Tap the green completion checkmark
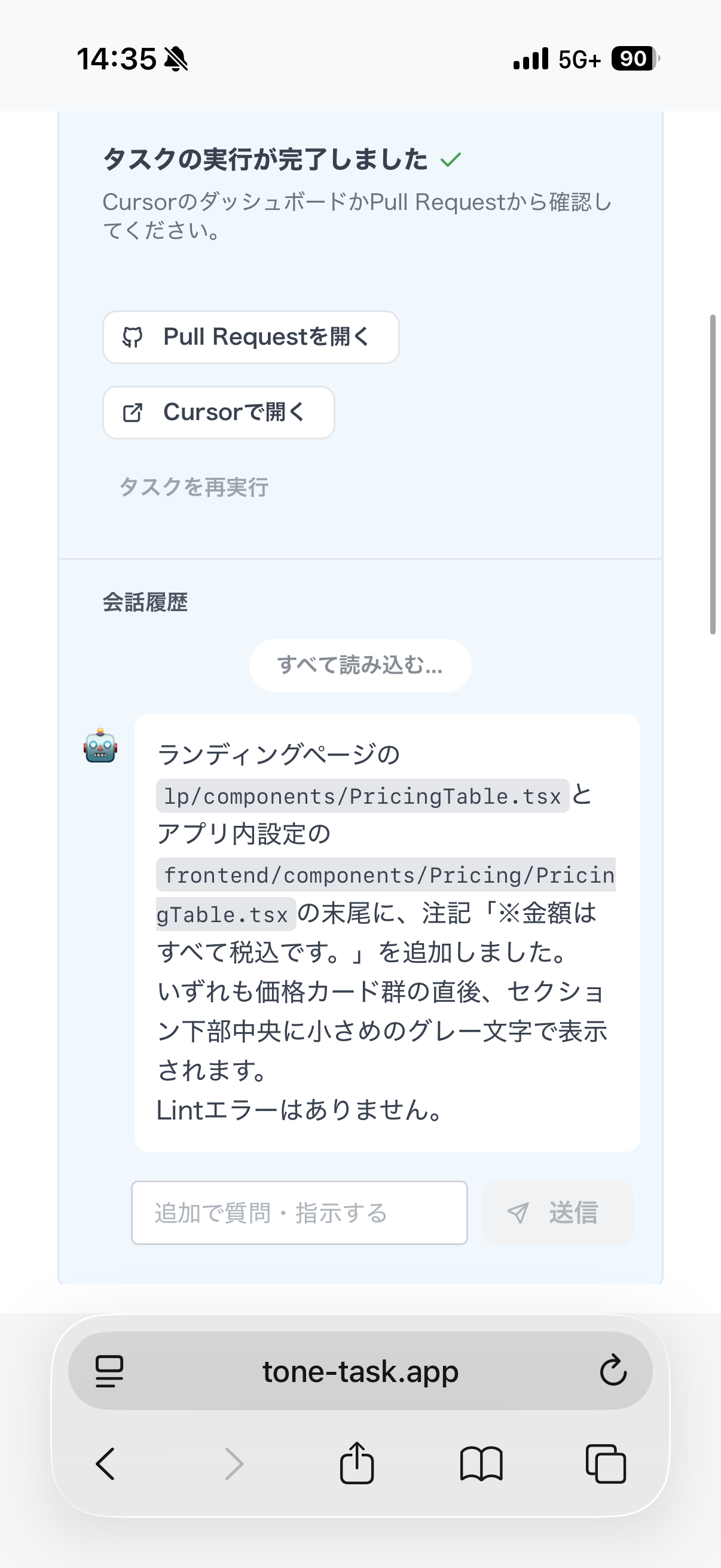Screen dimensions: 721x1568 click(x=451, y=160)
